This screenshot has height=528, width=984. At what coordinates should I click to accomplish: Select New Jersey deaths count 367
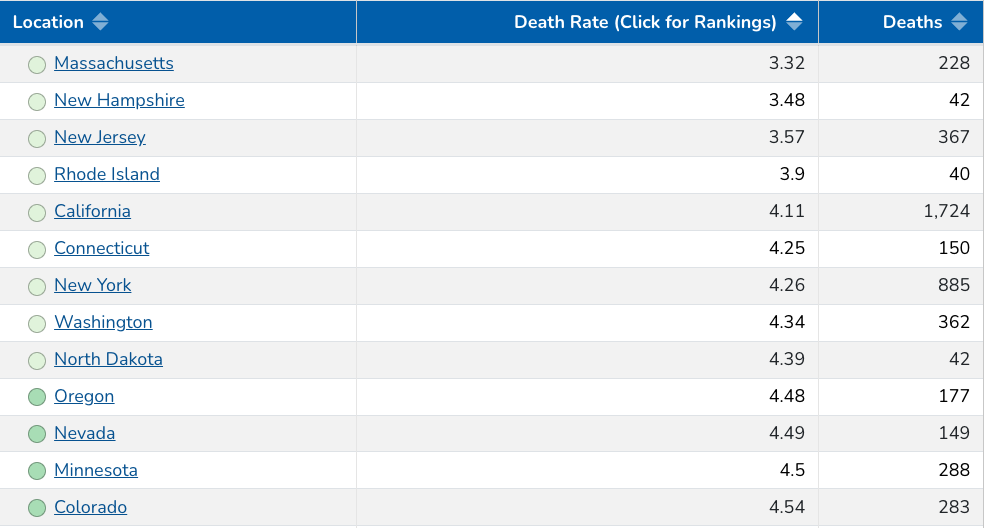point(954,137)
